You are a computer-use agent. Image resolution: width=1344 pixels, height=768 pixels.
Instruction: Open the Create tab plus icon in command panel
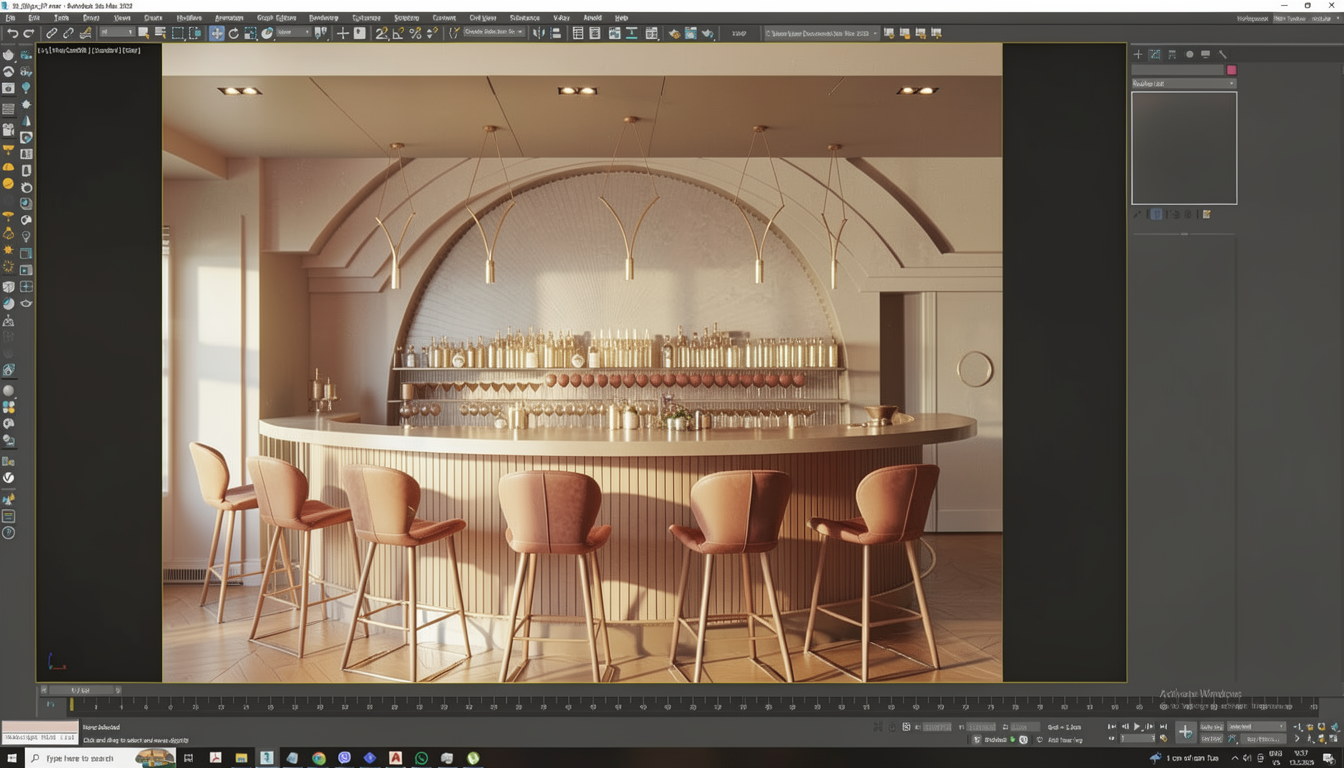1138,54
